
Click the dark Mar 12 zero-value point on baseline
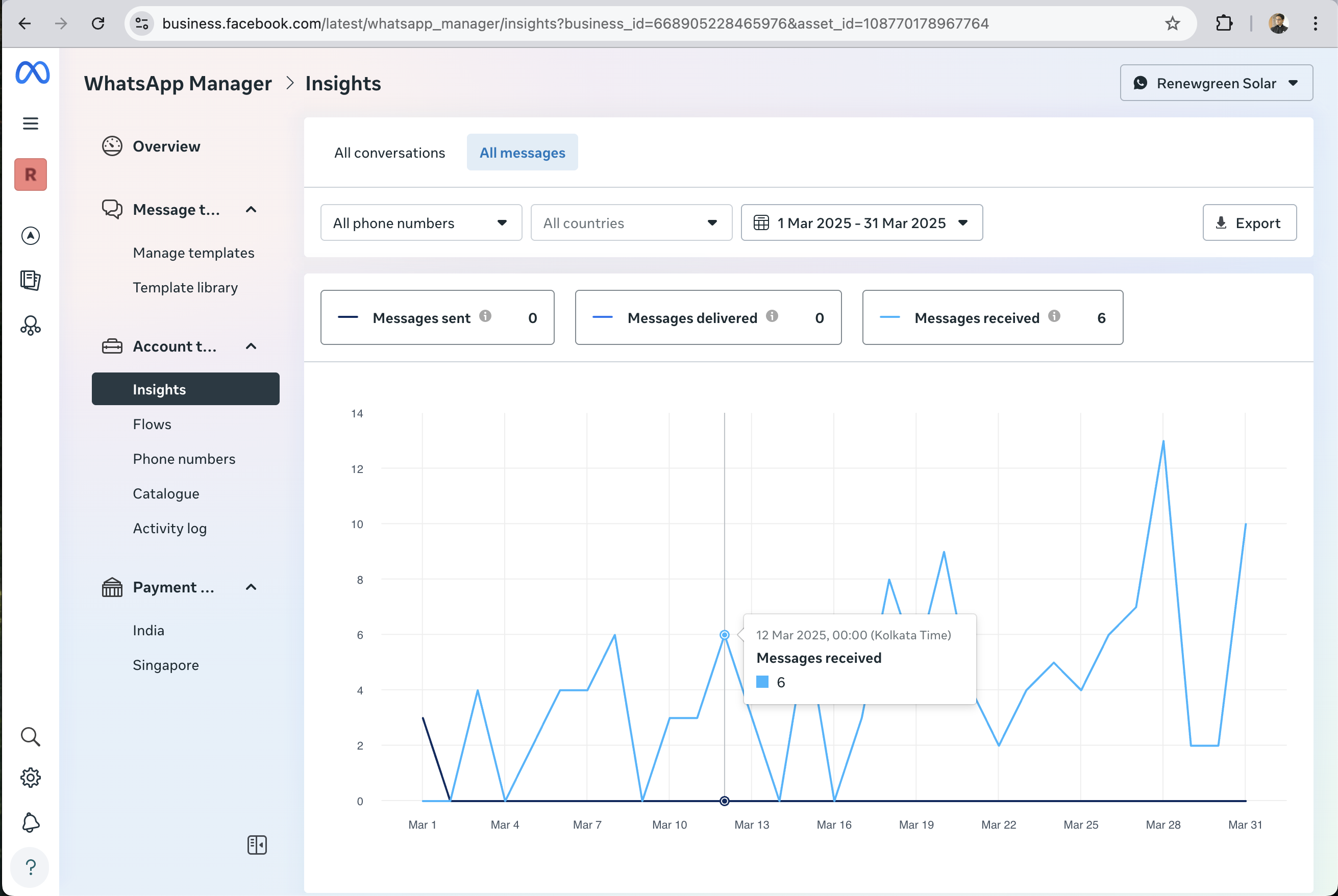point(725,801)
